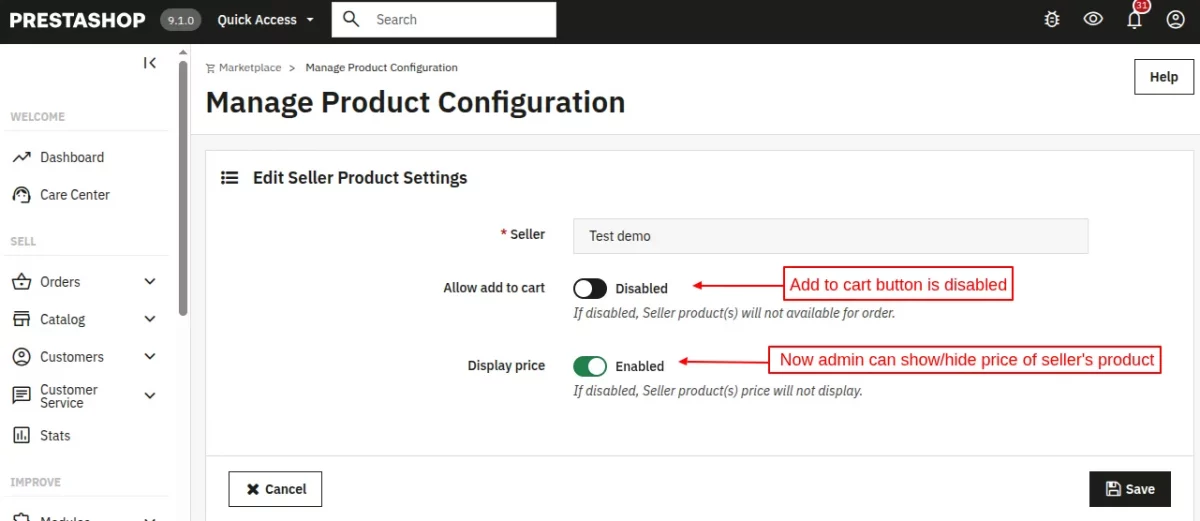This screenshot has width=1200, height=521.
Task: Click the Care Center headset icon
Action: click(21, 195)
